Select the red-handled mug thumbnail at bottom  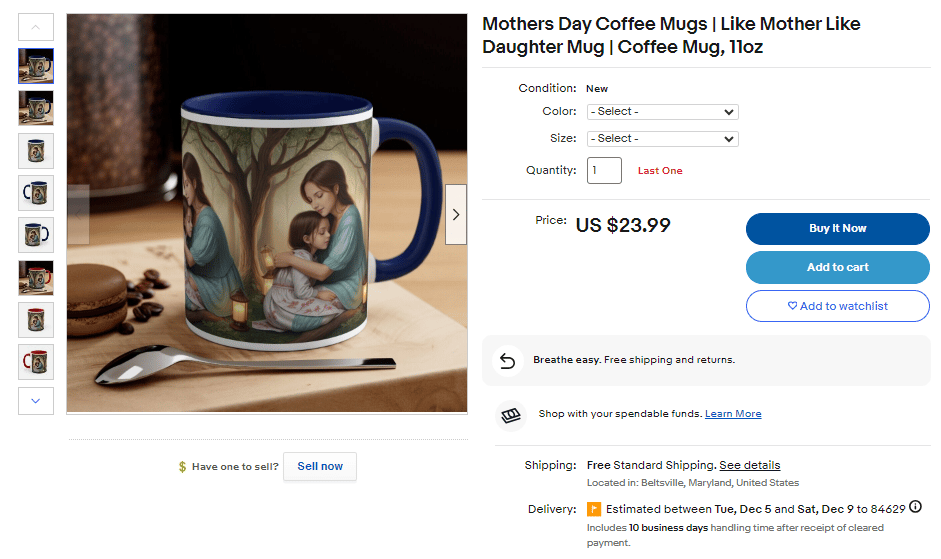coord(36,362)
